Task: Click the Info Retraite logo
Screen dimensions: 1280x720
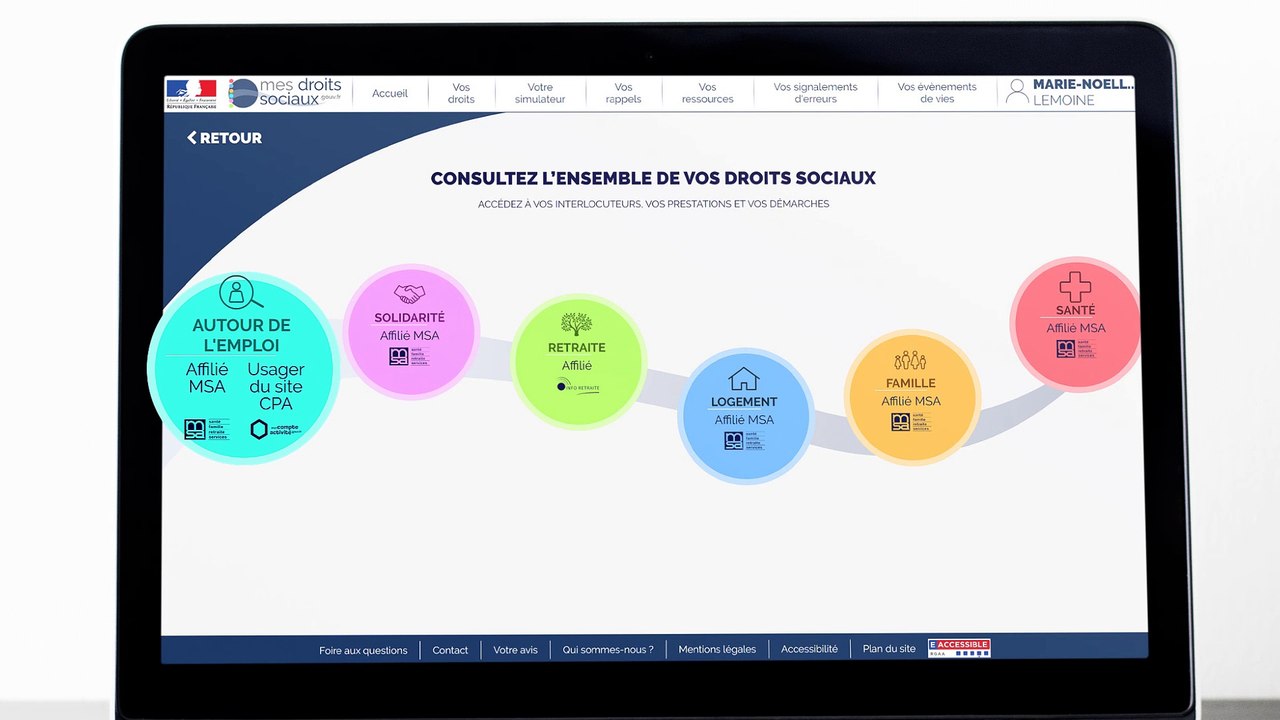Action: [x=578, y=387]
